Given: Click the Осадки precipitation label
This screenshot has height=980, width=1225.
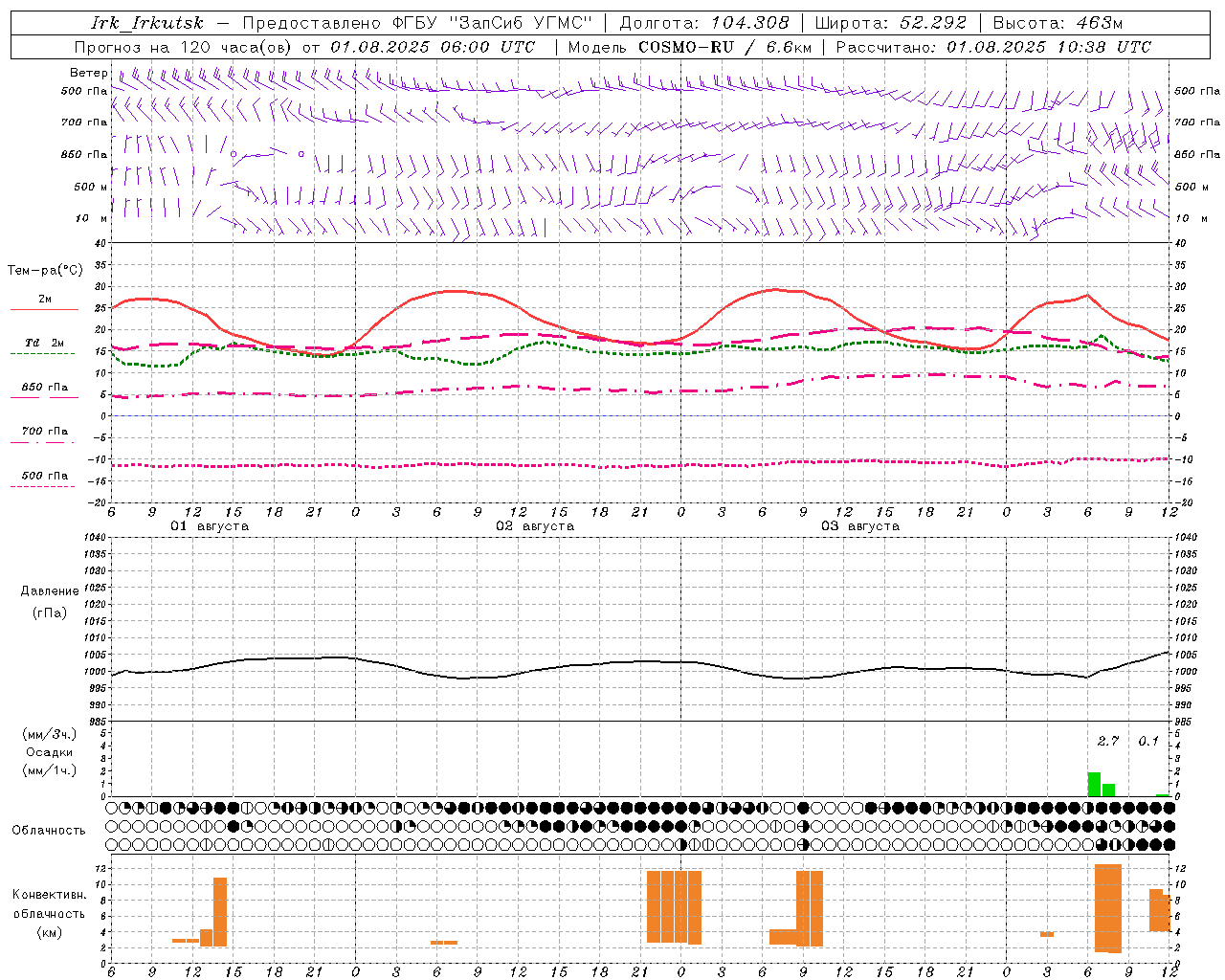Looking at the screenshot, I should coord(50,752).
